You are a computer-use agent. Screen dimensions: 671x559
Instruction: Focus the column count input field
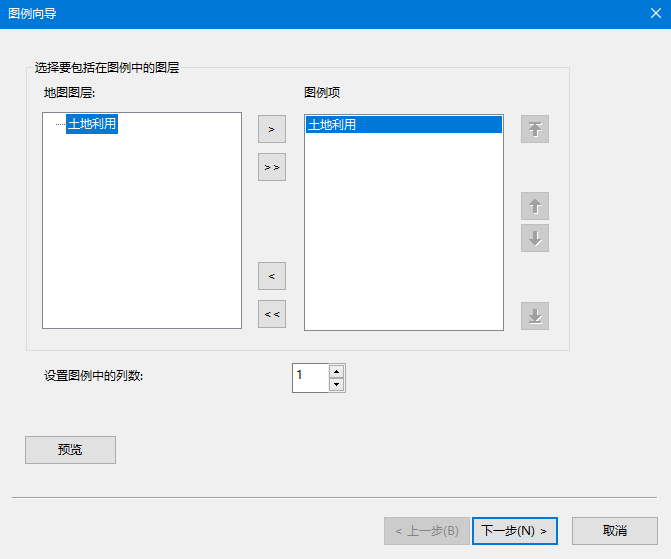[x=311, y=378]
